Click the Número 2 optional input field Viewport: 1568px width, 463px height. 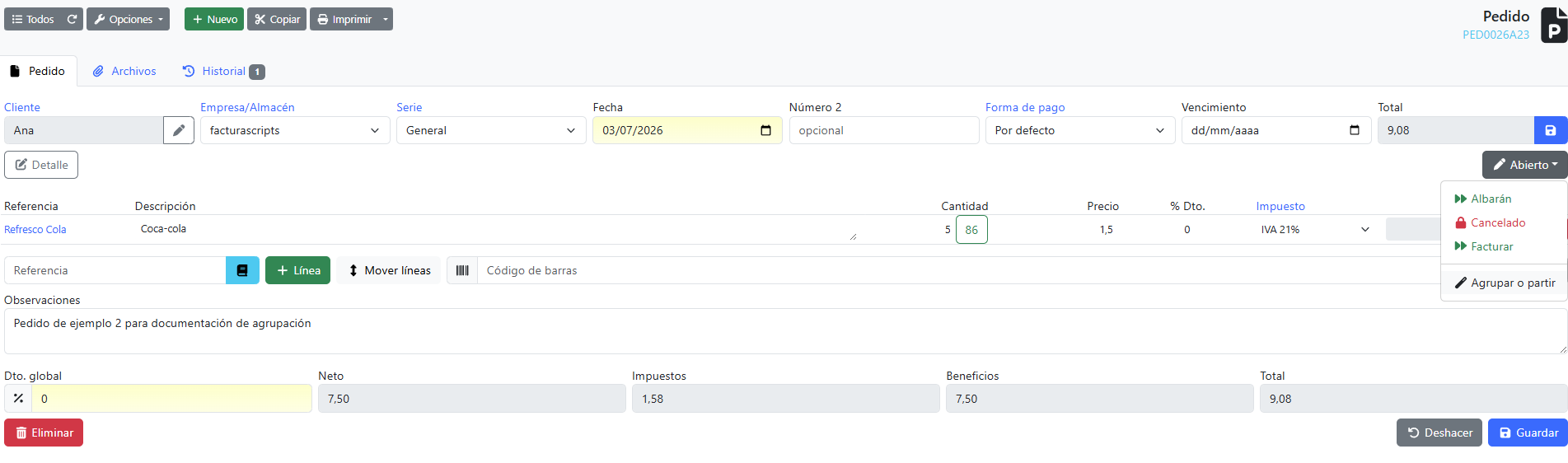pos(884,130)
